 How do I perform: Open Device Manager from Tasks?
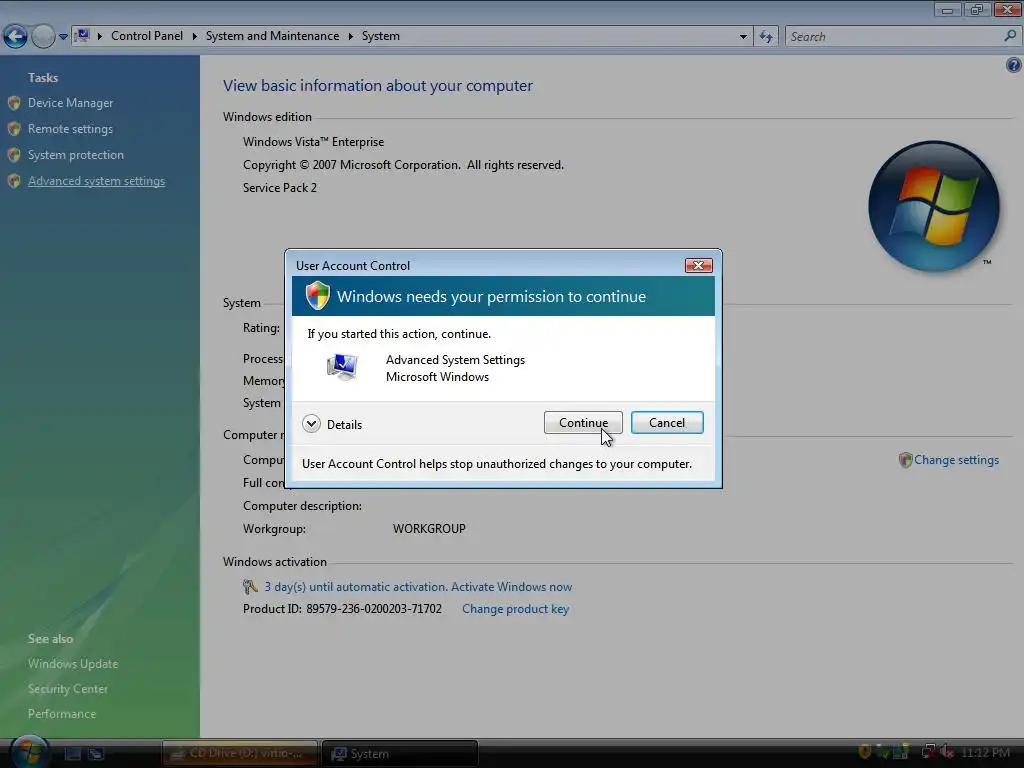tap(71, 103)
